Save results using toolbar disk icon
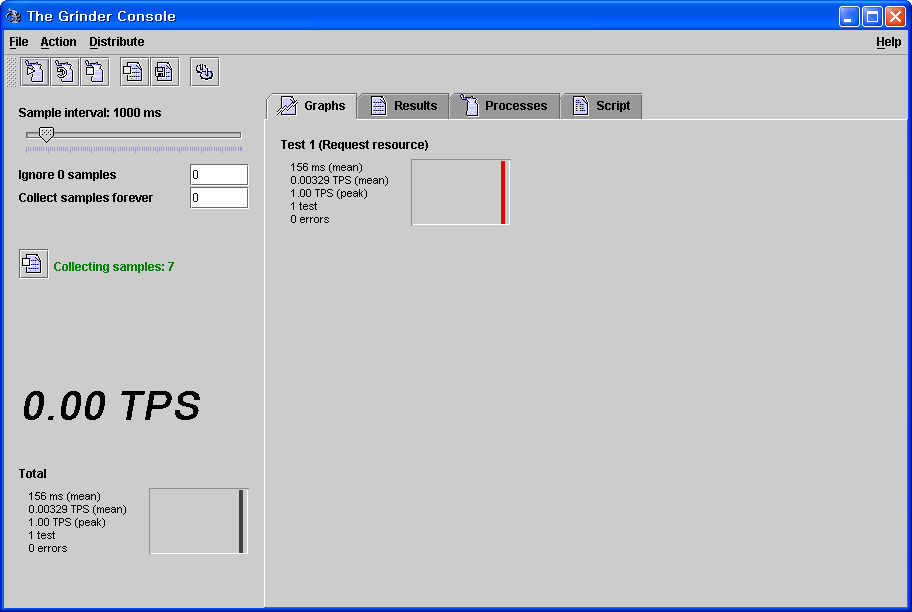The image size is (912, 612). click(165, 72)
